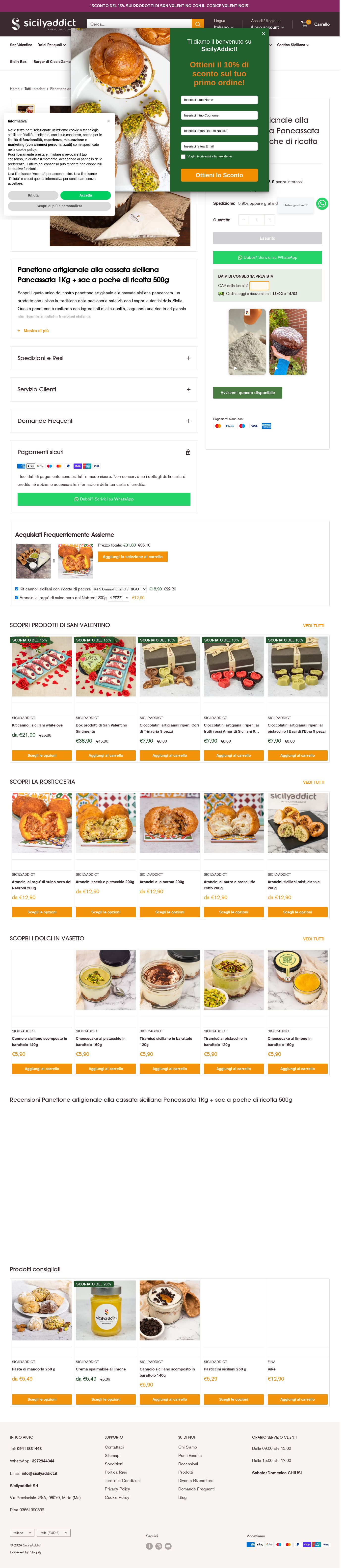Click the orange search magnifier icon

[198, 24]
